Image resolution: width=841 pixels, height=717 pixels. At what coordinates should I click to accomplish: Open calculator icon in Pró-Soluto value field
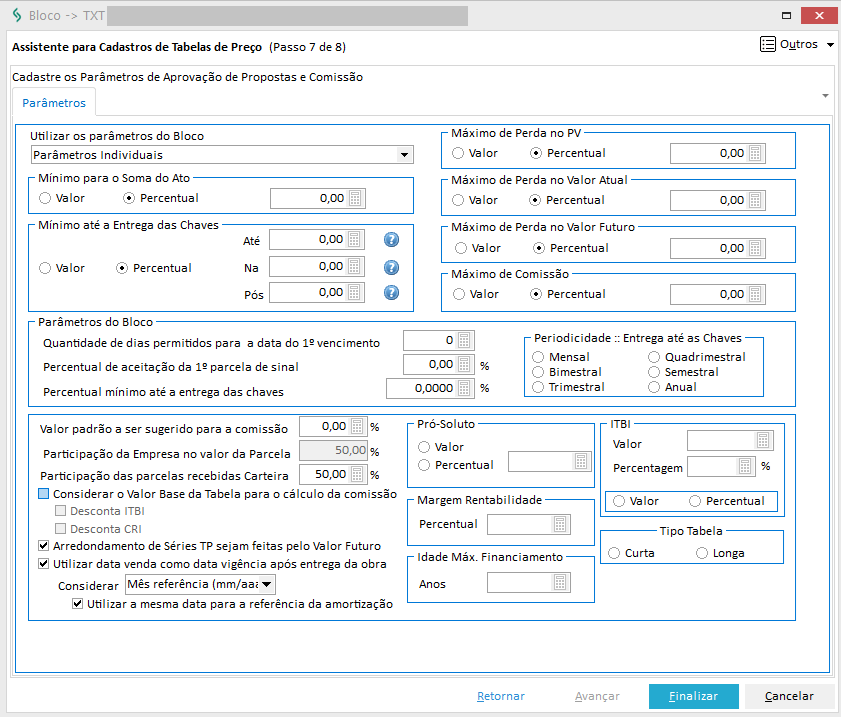pos(581,461)
